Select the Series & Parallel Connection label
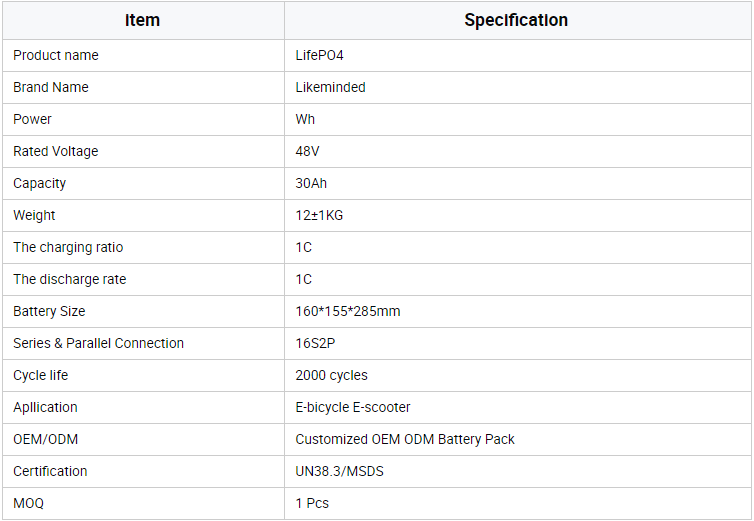The height and width of the screenshot is (521, 754). (x=98, y=343)
